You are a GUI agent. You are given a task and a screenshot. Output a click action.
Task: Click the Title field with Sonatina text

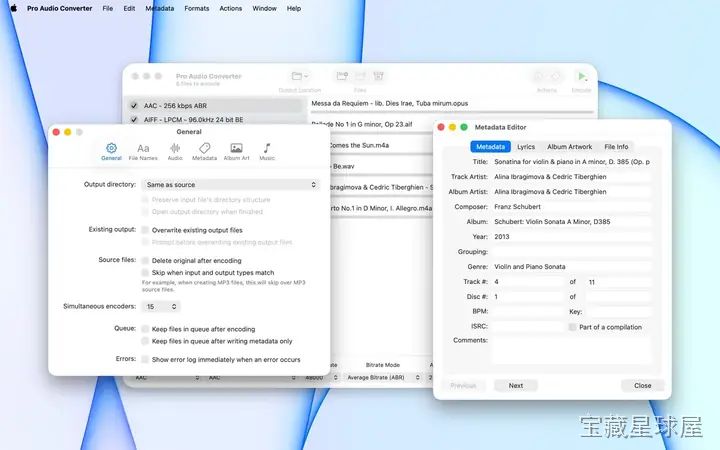[x=572, y=162]
